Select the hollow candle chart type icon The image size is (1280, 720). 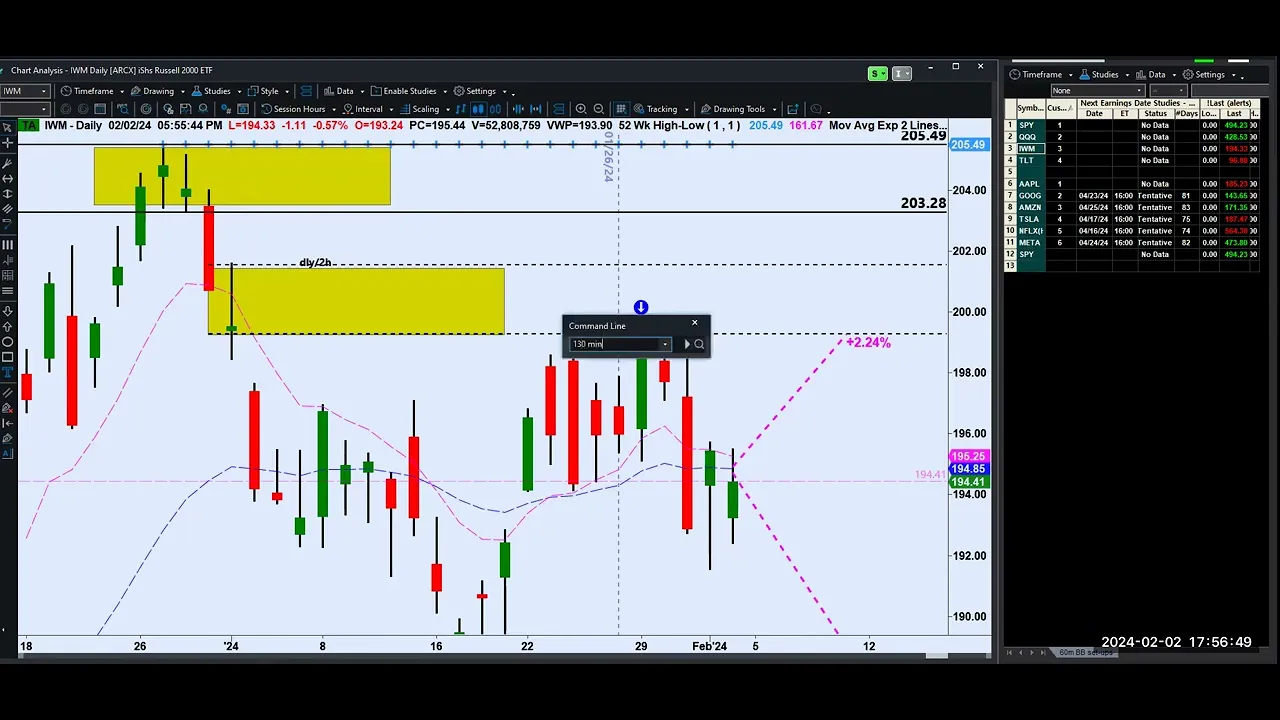pyautogui.click(x=495, y=109)
